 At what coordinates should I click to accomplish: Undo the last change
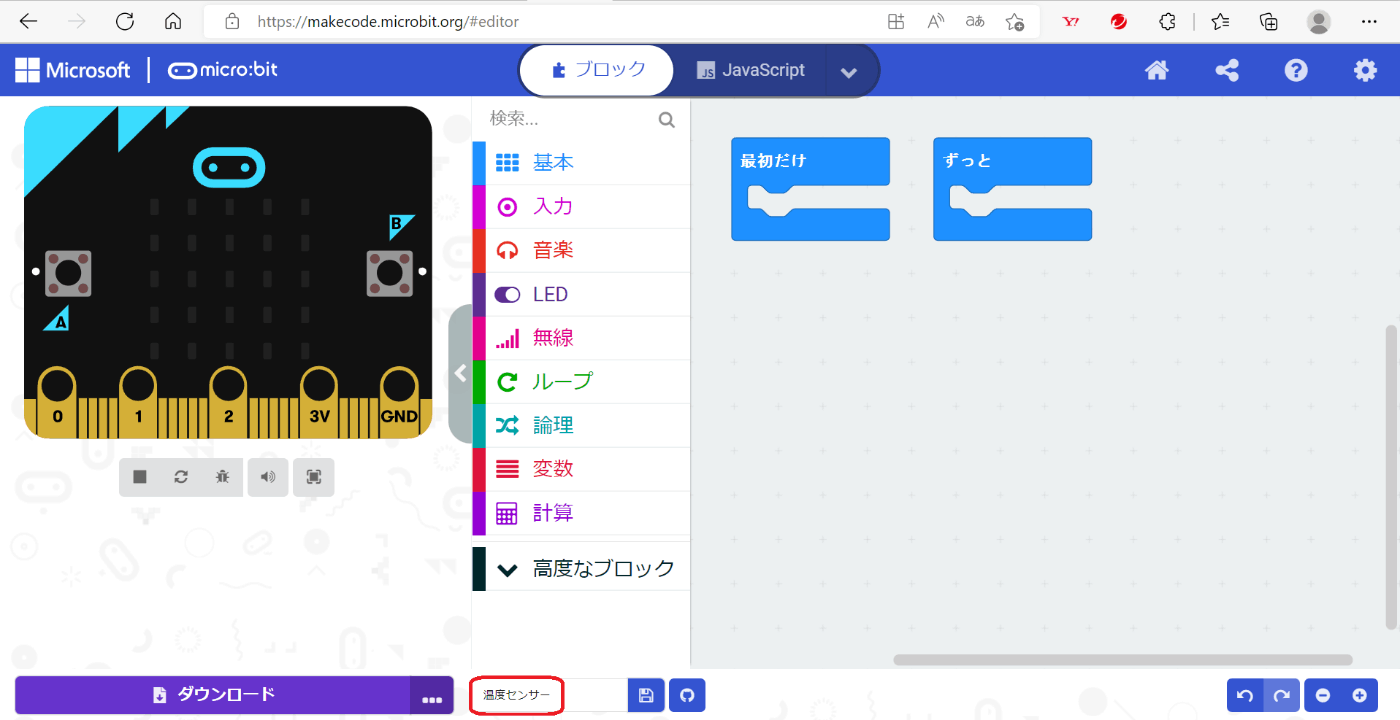1245,695
